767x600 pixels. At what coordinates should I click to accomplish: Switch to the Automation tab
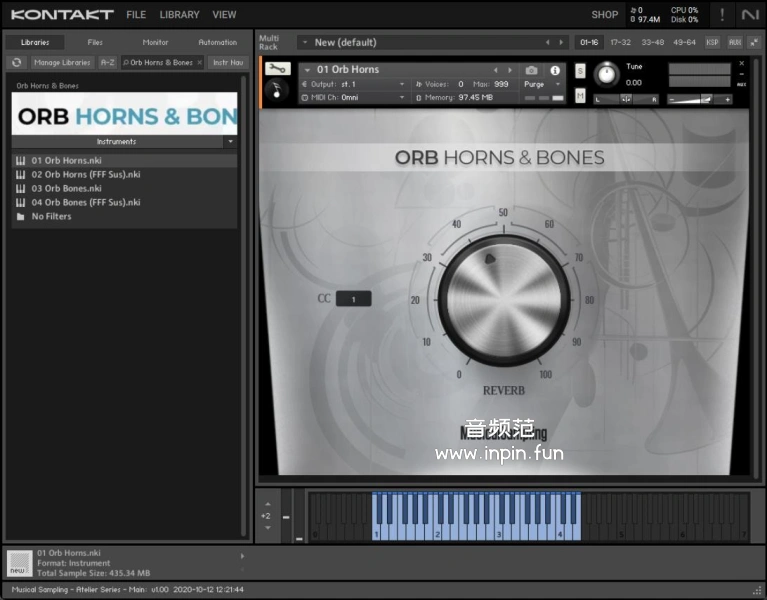[x=217, y=42]
